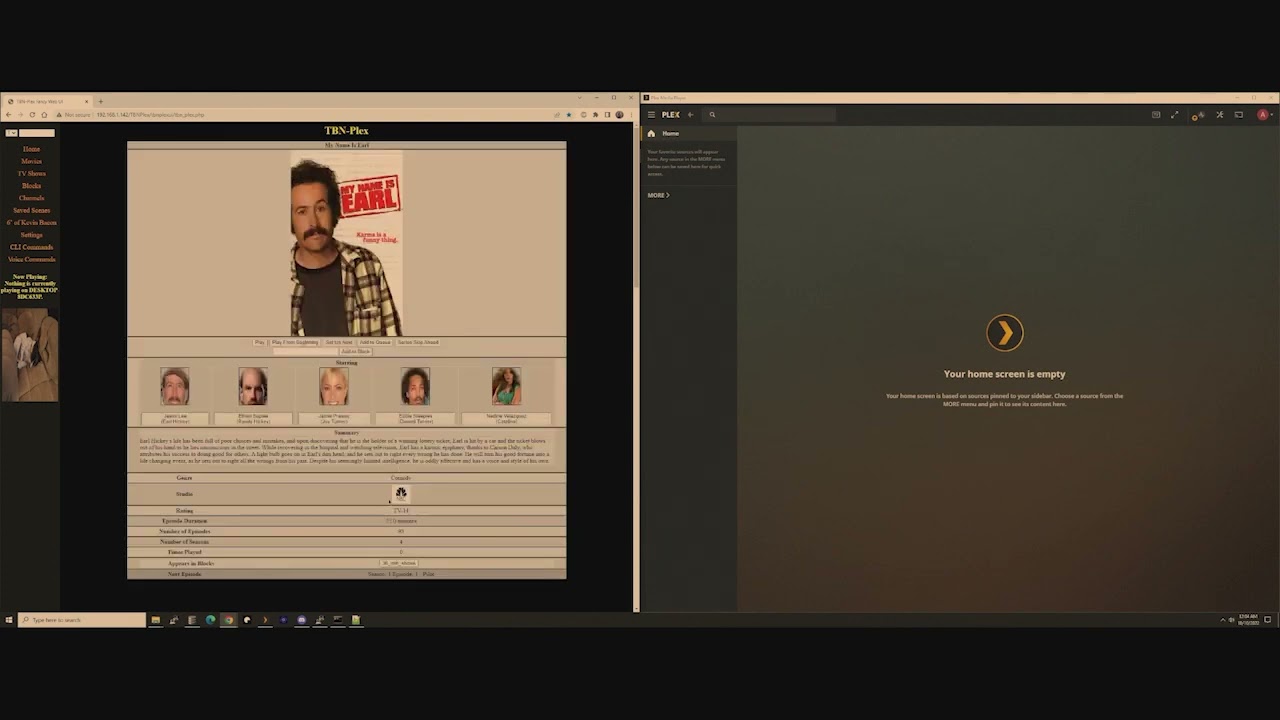Open the Windows Start menu

(8, 620)
